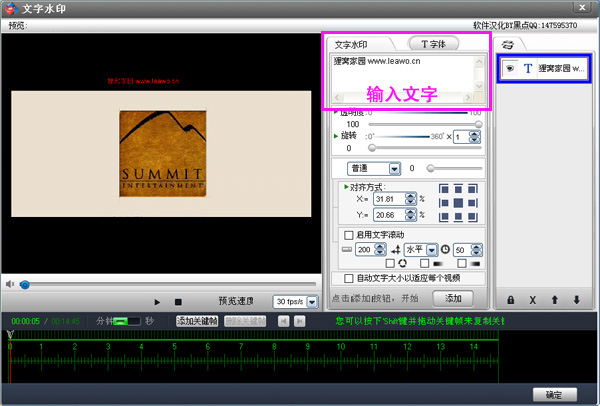
Task: Click the greyed keyframe delete button
Action: tap(245, 321)
